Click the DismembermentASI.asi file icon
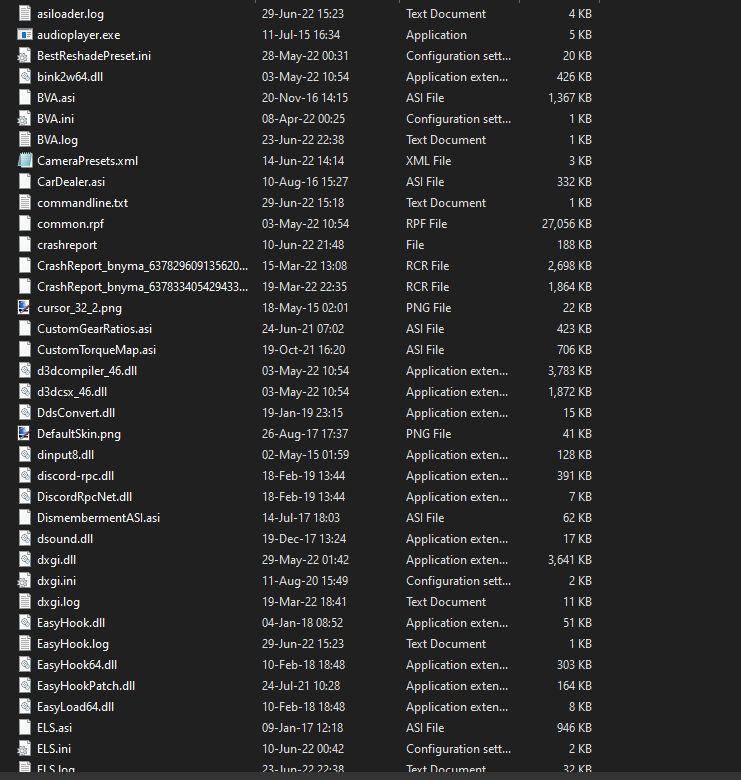 tap(24, 518)
